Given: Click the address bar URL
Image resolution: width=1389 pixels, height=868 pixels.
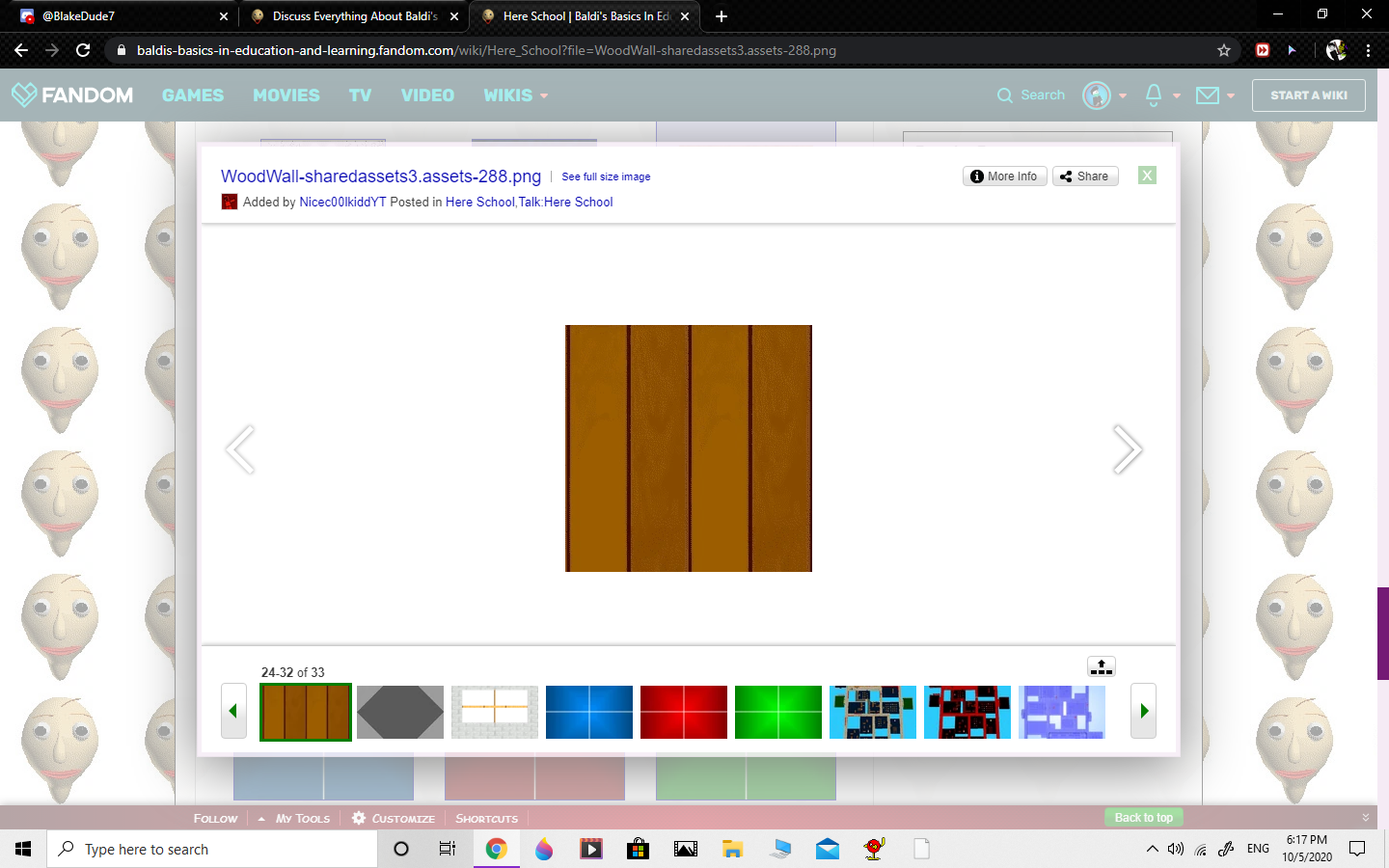Looking at the screenshot, I should click(x=486, y=50).
